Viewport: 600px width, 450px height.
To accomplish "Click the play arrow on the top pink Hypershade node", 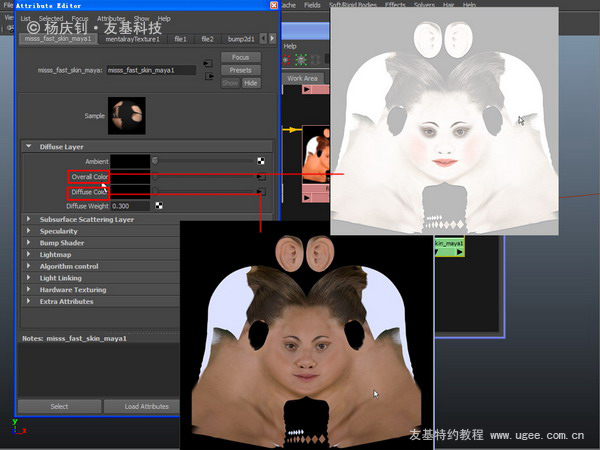I will click(x=307, y=90).
